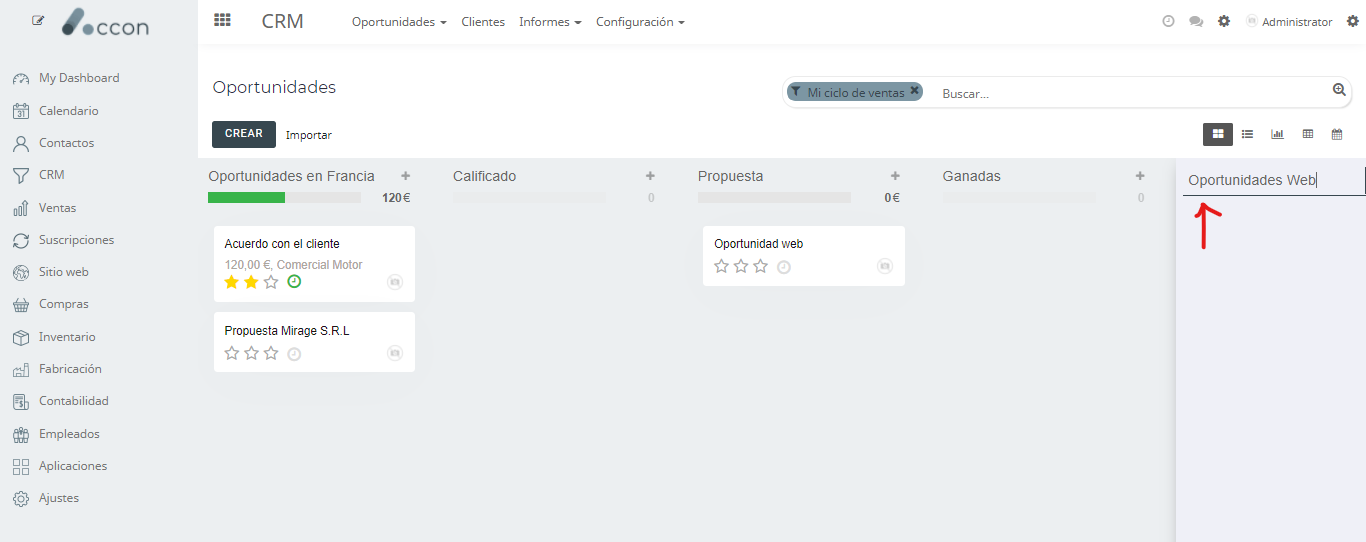Set third star on Acuerdo con el cliente
The image size is (1366, 542).
(x=271, y=282)
